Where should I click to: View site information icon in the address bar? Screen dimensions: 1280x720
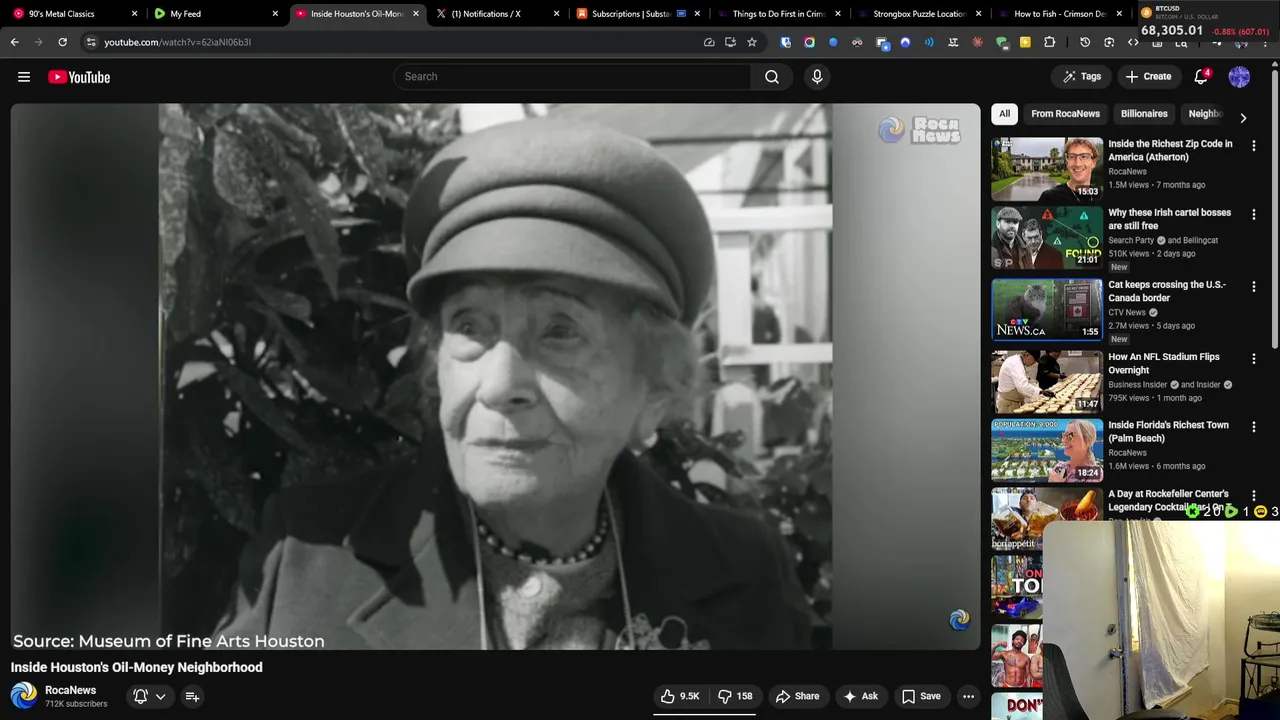tap(91, 42)
